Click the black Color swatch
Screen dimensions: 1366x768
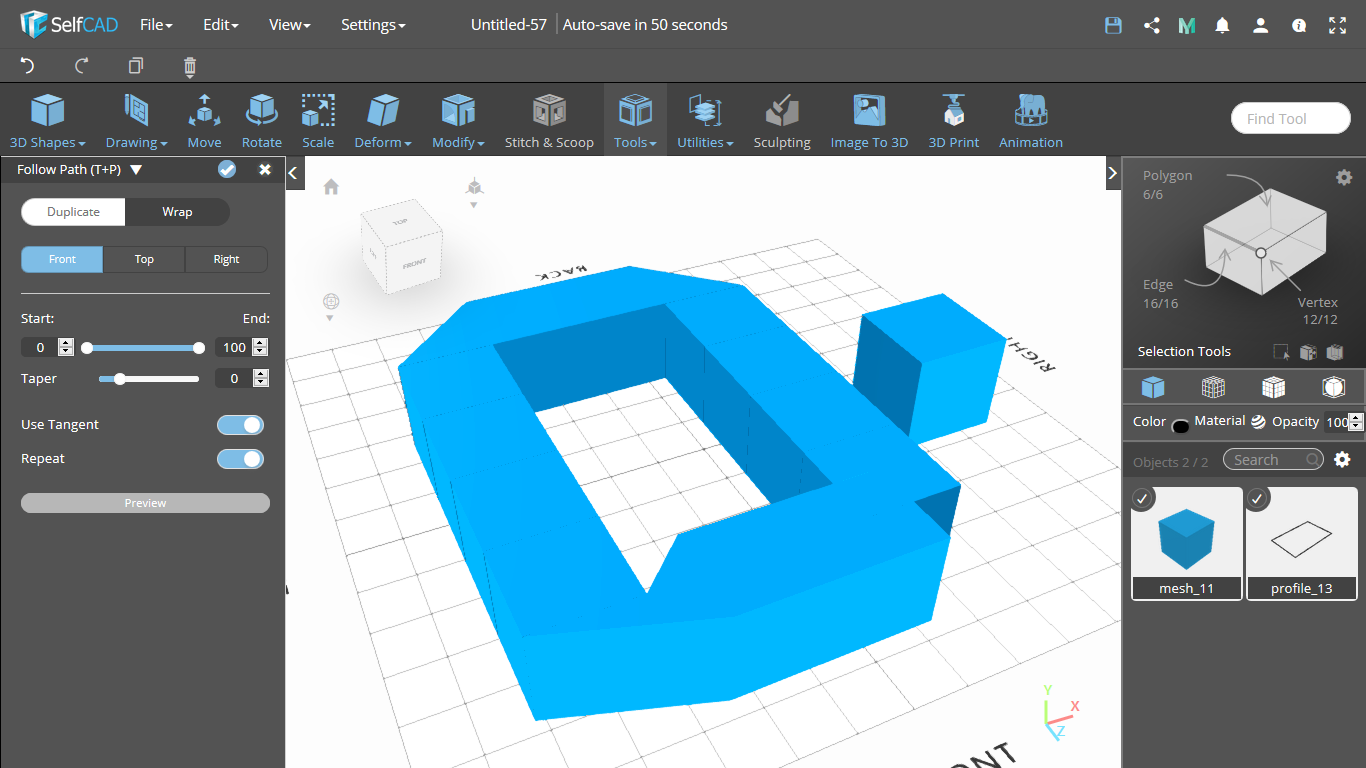click(1180, 425)
